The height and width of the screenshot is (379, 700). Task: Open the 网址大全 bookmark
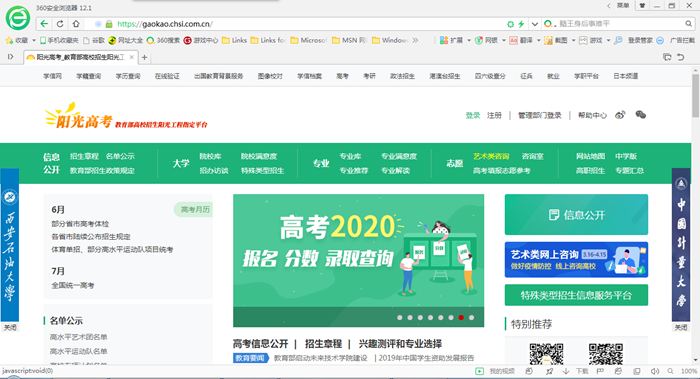click(x=125, y=40)
